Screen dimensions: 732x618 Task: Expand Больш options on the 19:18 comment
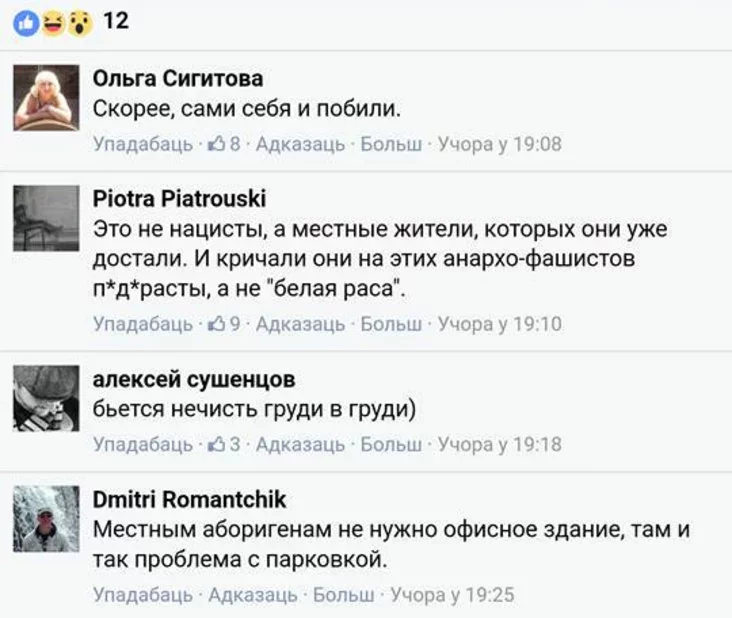[390, 444]
